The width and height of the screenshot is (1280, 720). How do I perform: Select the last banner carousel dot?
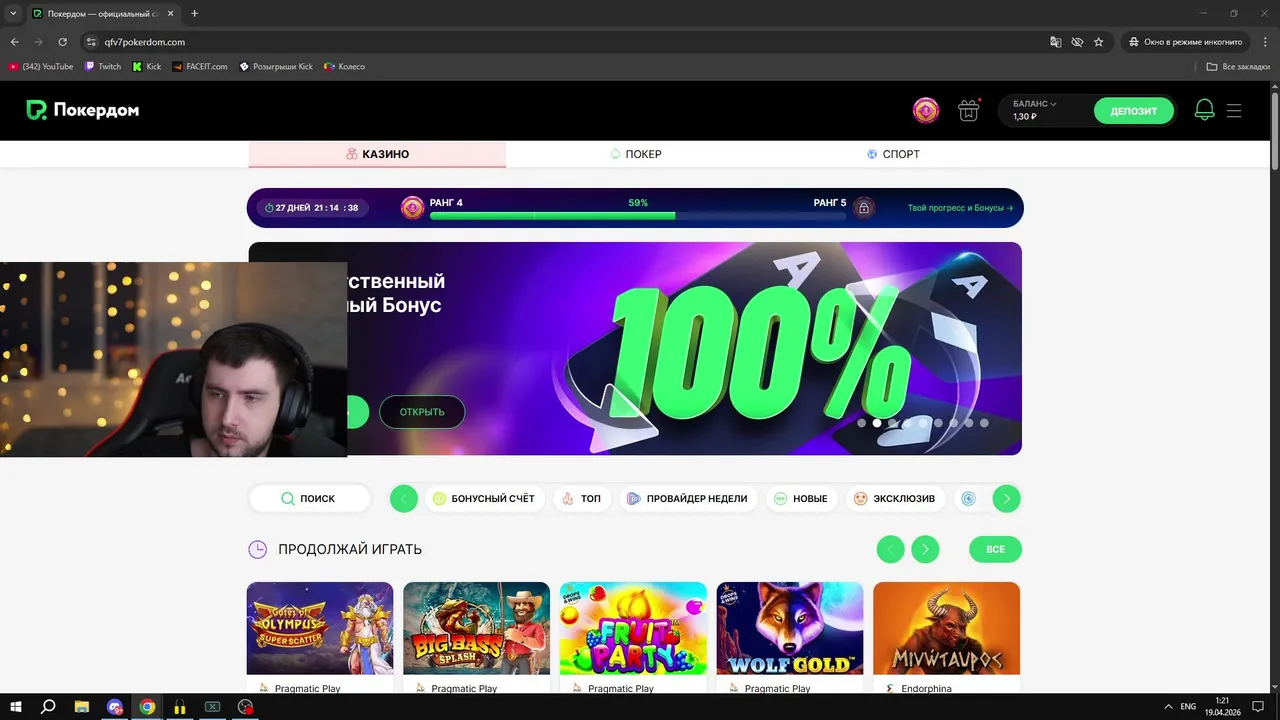[984, 423]
